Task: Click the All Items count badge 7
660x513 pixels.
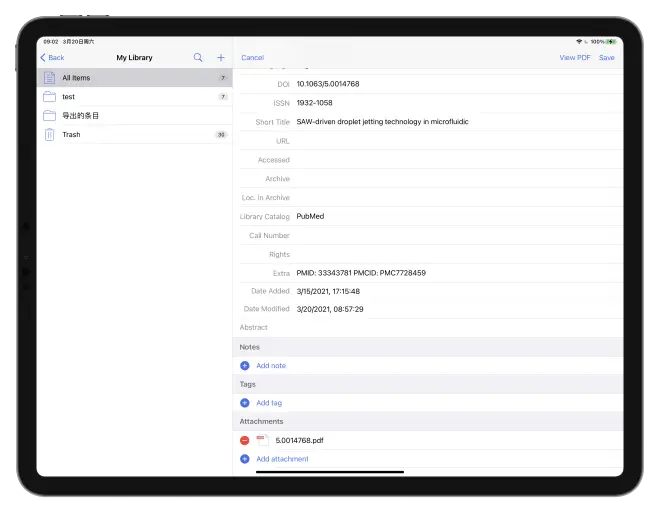Action: [223, 78]
